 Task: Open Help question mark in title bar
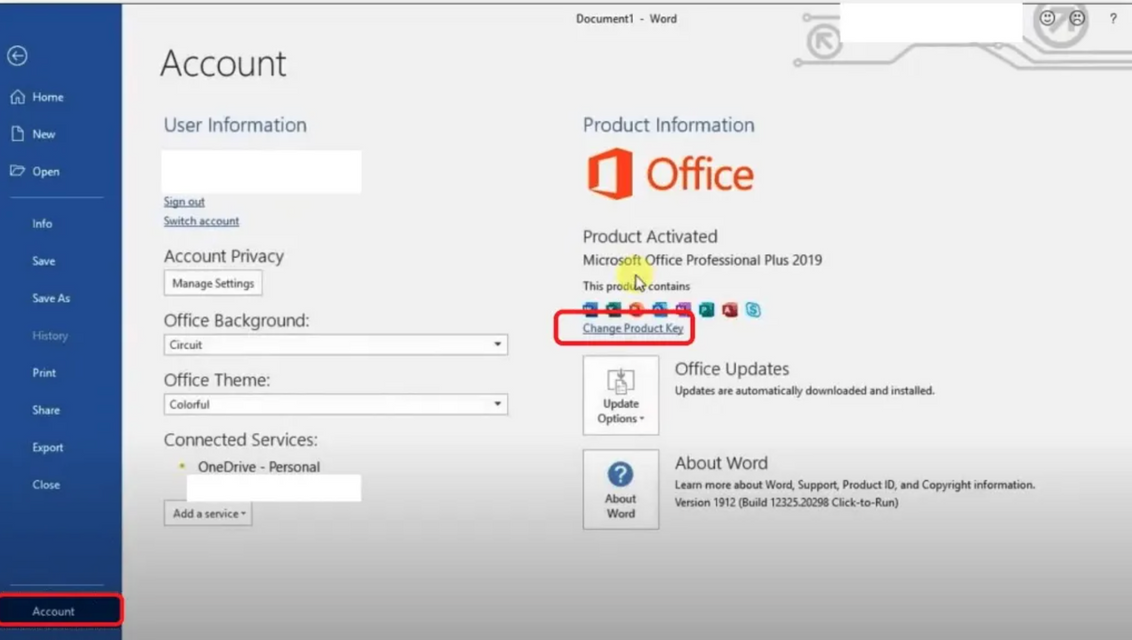[x=1113, y=19]
